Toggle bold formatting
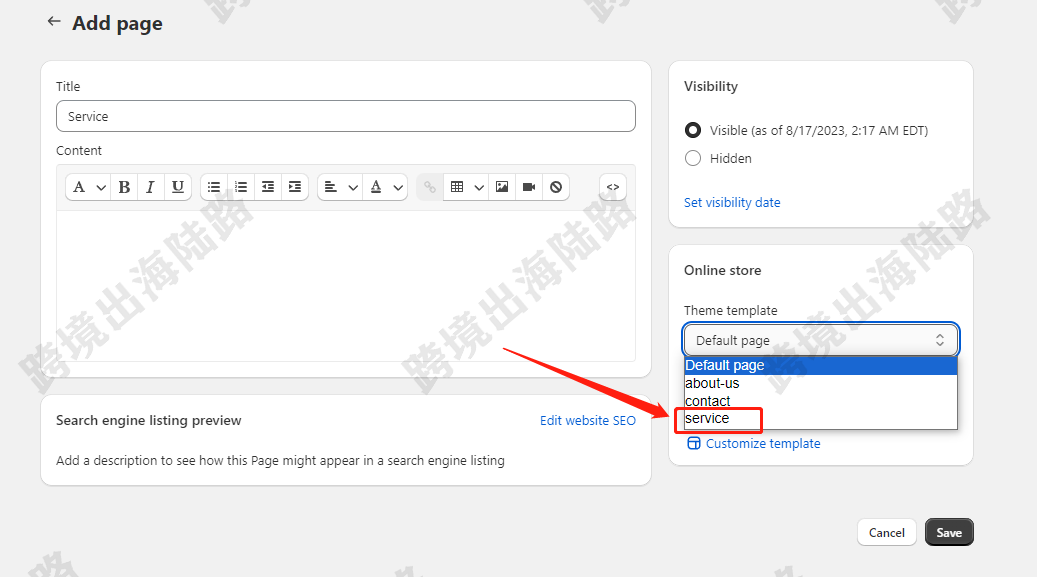The width and height of the screenshot is (1037, 577). point(124,187)
